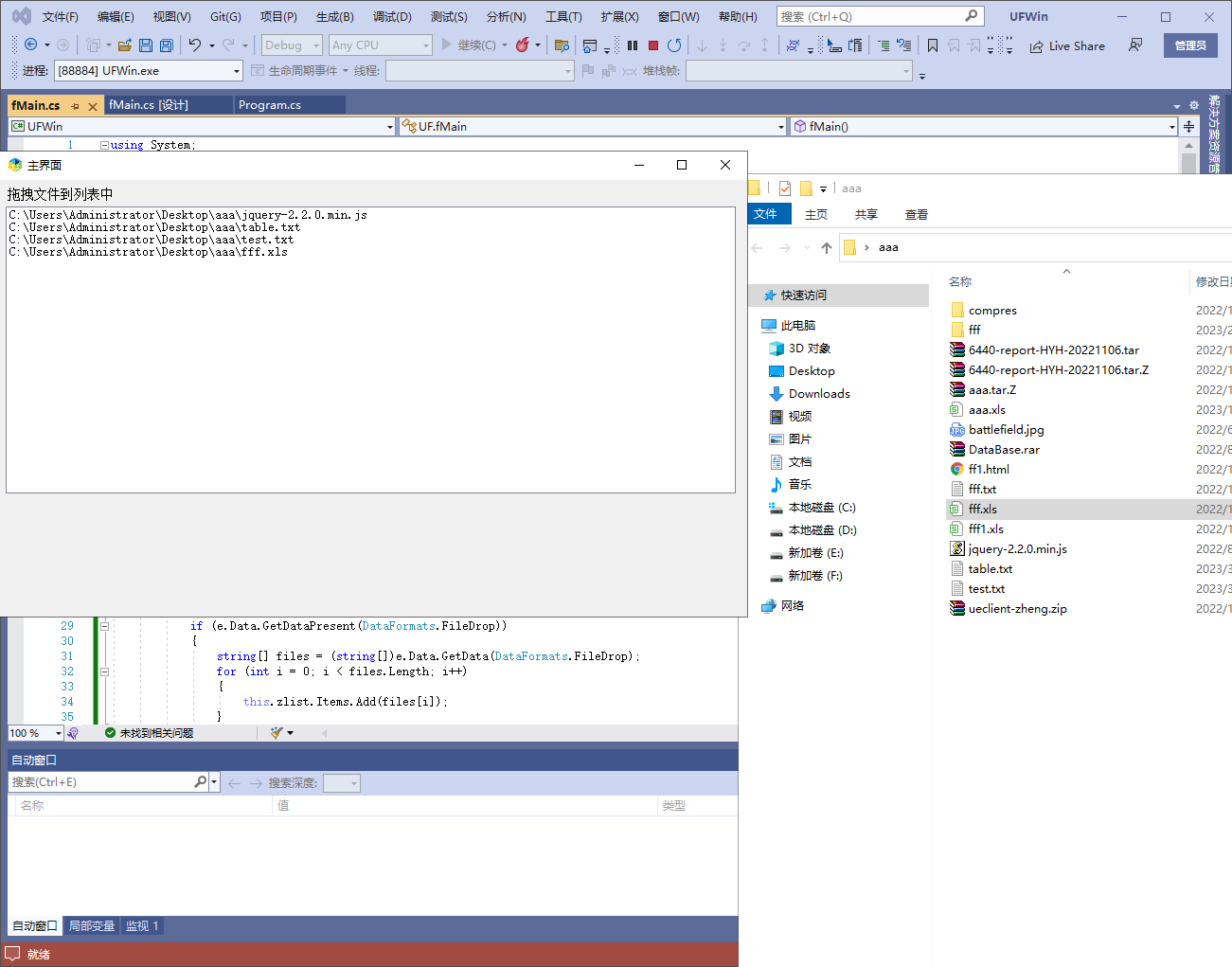The width and height of the screenshot is (1232, 967).
Task: Open the 堆栈帧 dropdown
Action: tap(799, 70)
